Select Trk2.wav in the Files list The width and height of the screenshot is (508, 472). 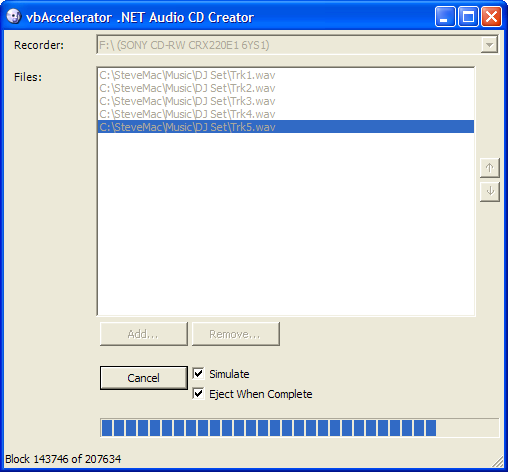click(286, 88)
